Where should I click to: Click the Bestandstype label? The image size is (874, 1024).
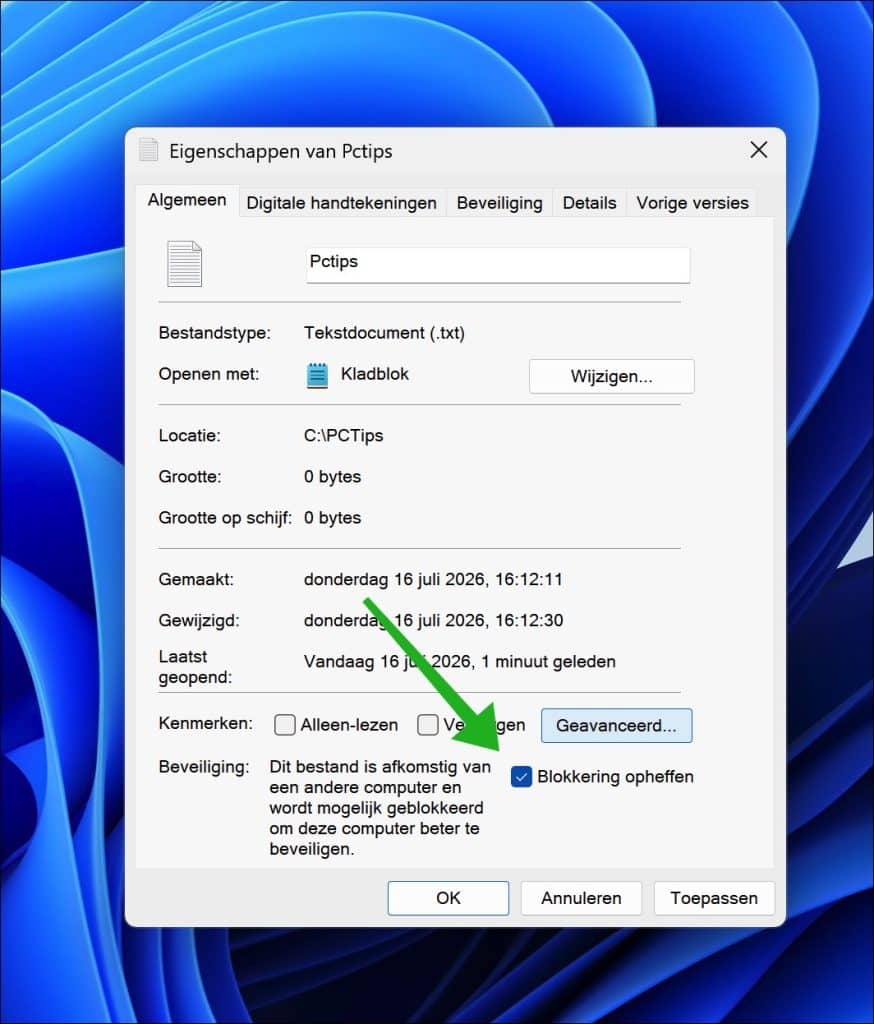(x=214, y=333)
